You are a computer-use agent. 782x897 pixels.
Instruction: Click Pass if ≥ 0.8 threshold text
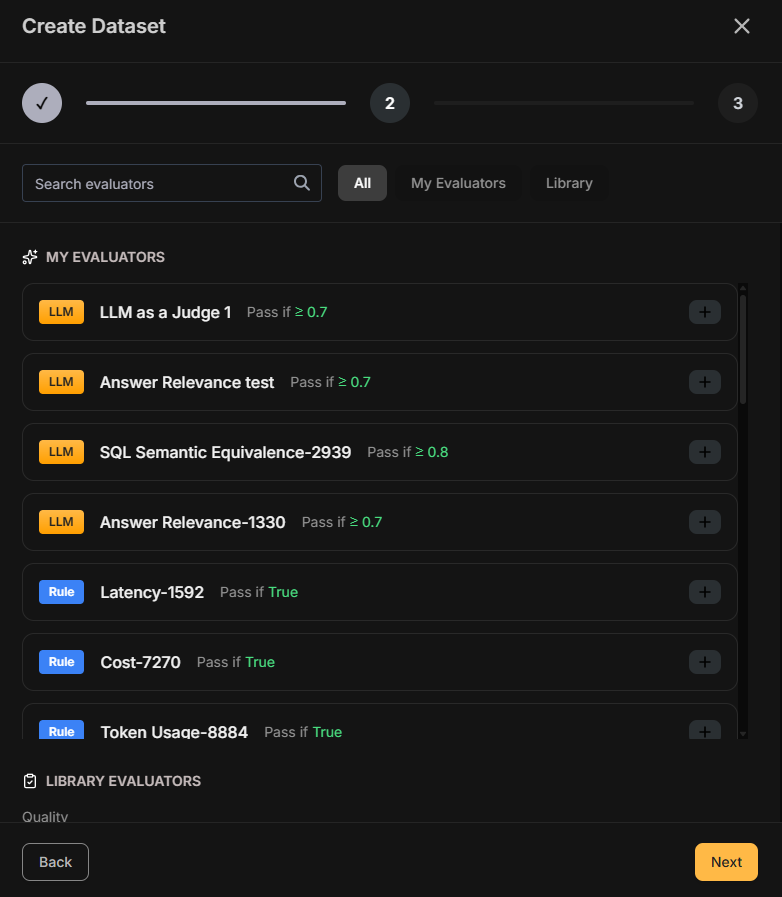coord(407,452)
